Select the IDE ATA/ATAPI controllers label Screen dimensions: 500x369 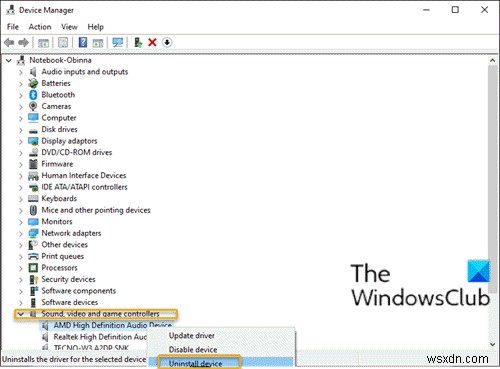(x=84, y=187)
